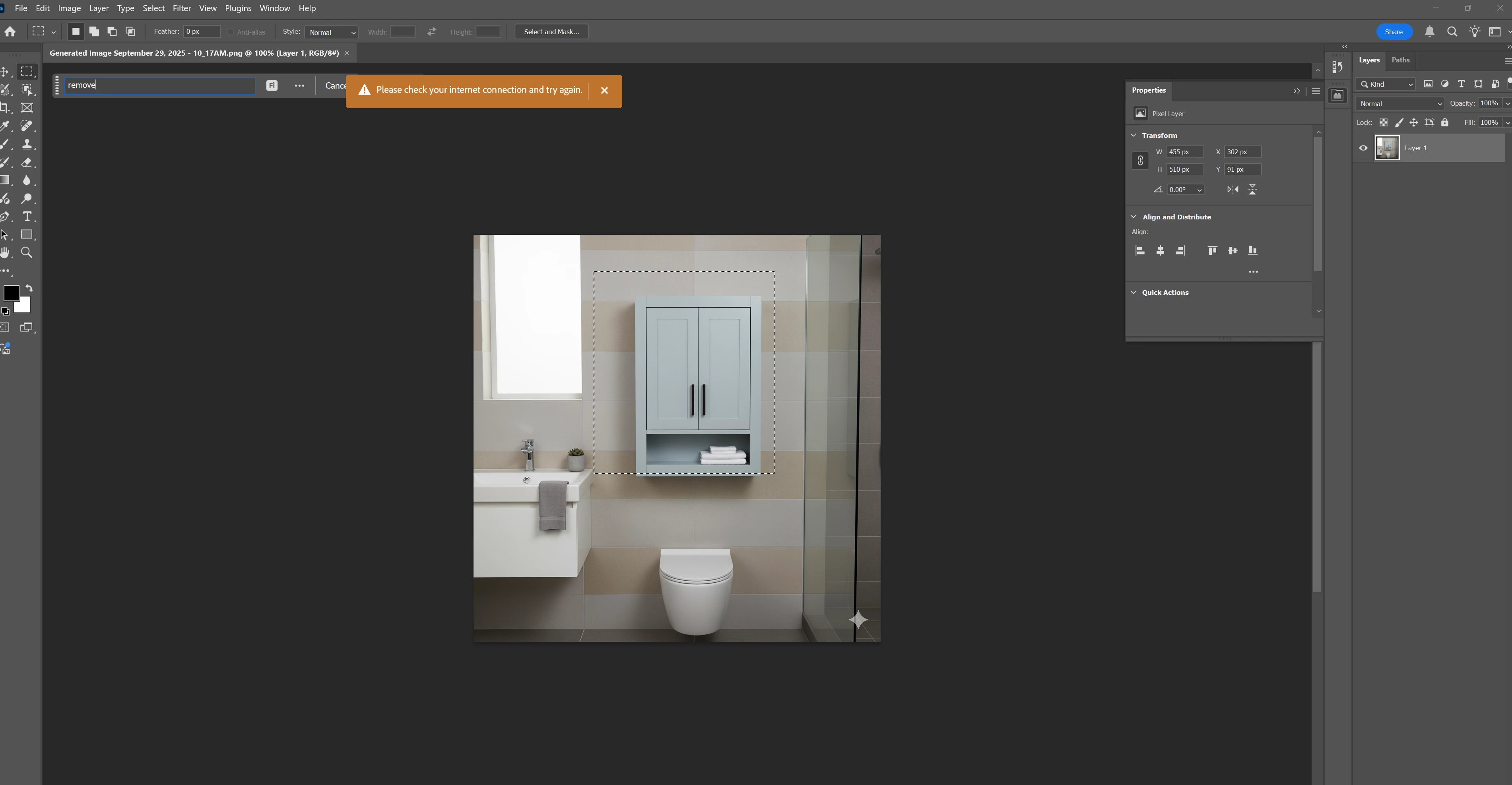Click the blue Share button
The image size is (1512, 785).
[x=1394, y=32]
